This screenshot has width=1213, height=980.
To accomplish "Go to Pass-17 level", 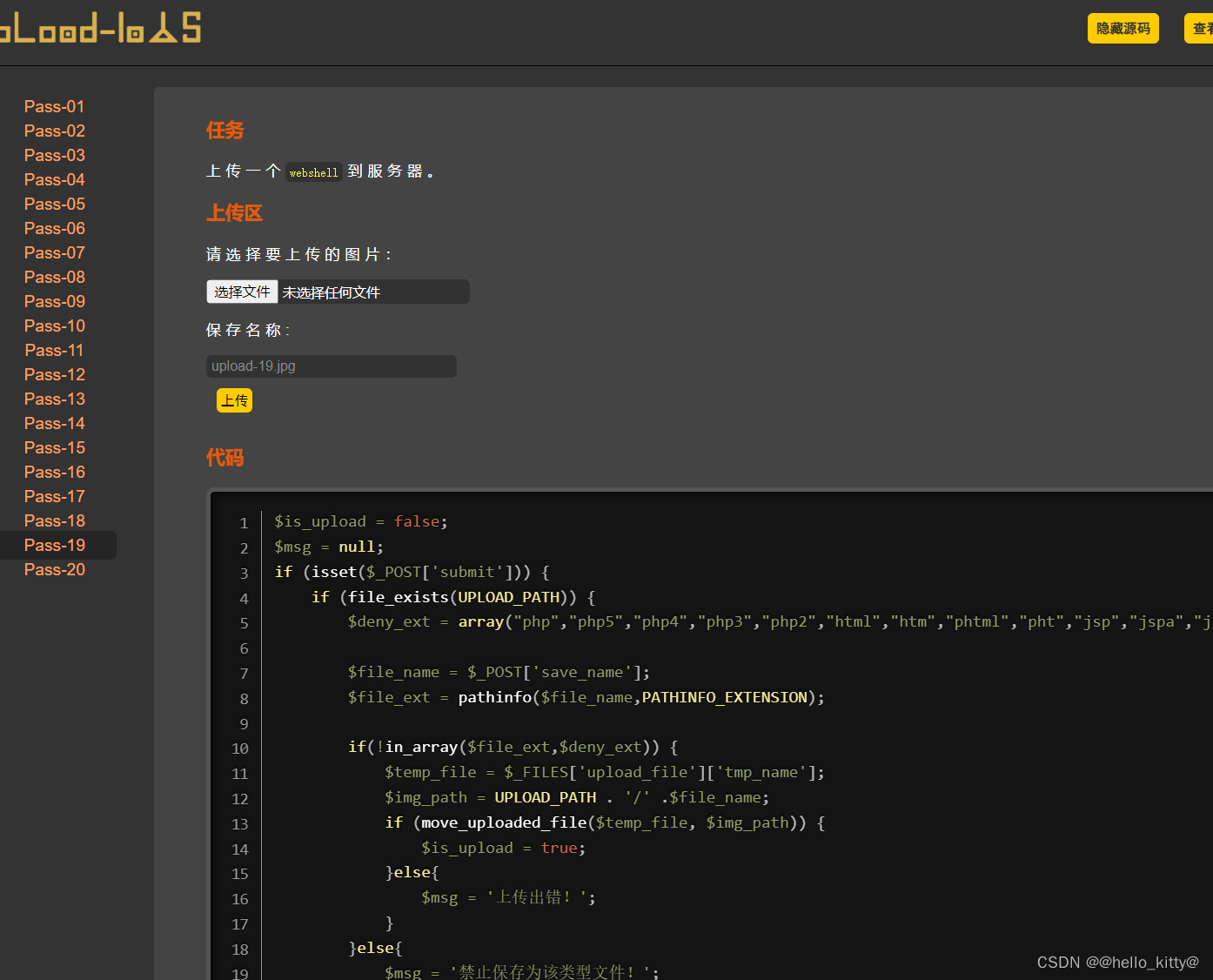I will pyautogui.click(x=55, y=496).
